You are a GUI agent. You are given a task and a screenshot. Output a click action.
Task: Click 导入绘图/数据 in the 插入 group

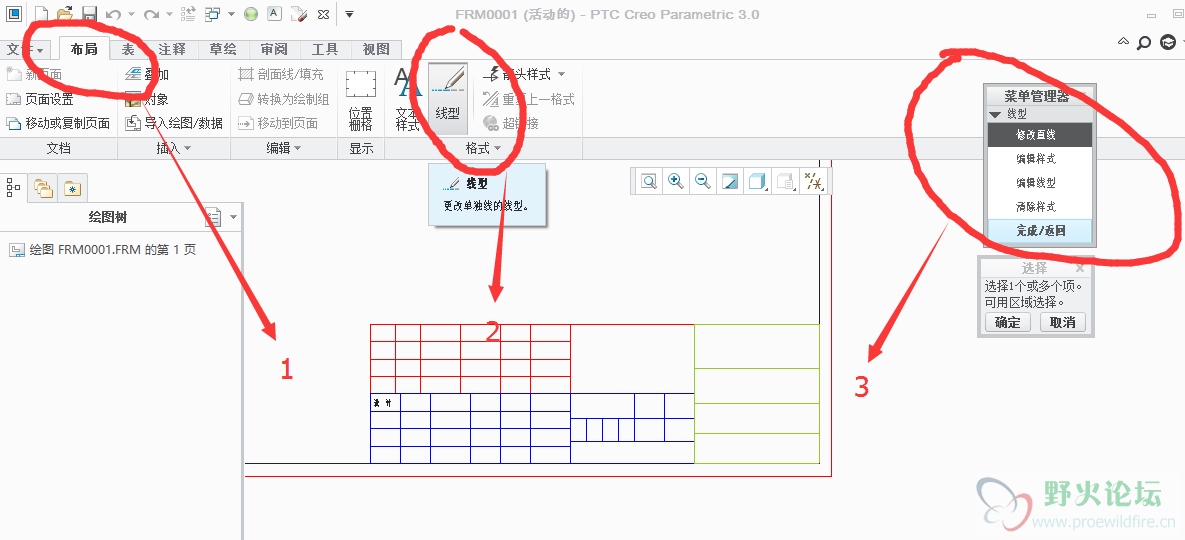coord(174,123)
